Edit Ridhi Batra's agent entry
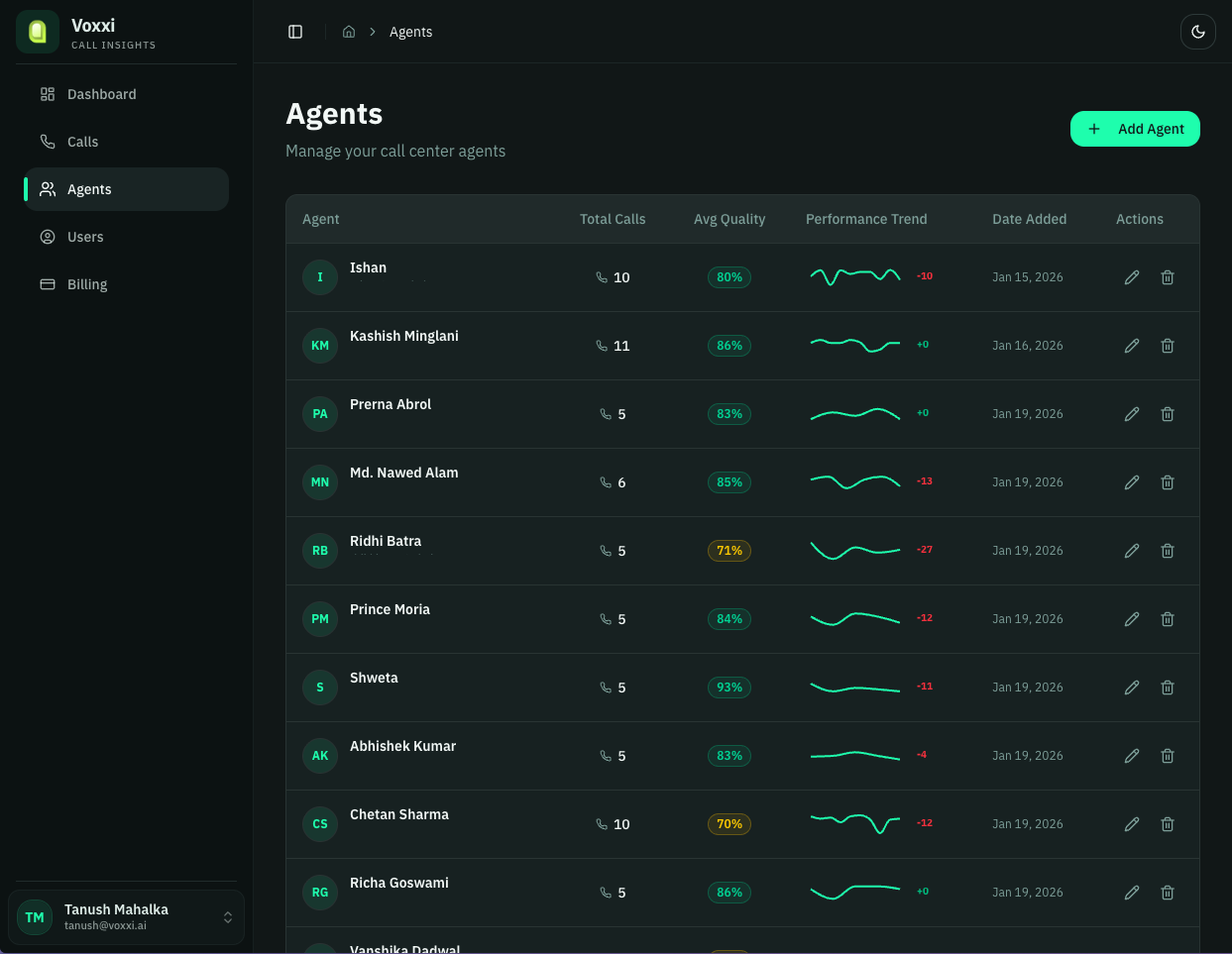This screenshot has width=1232, height=954. 1132,551
